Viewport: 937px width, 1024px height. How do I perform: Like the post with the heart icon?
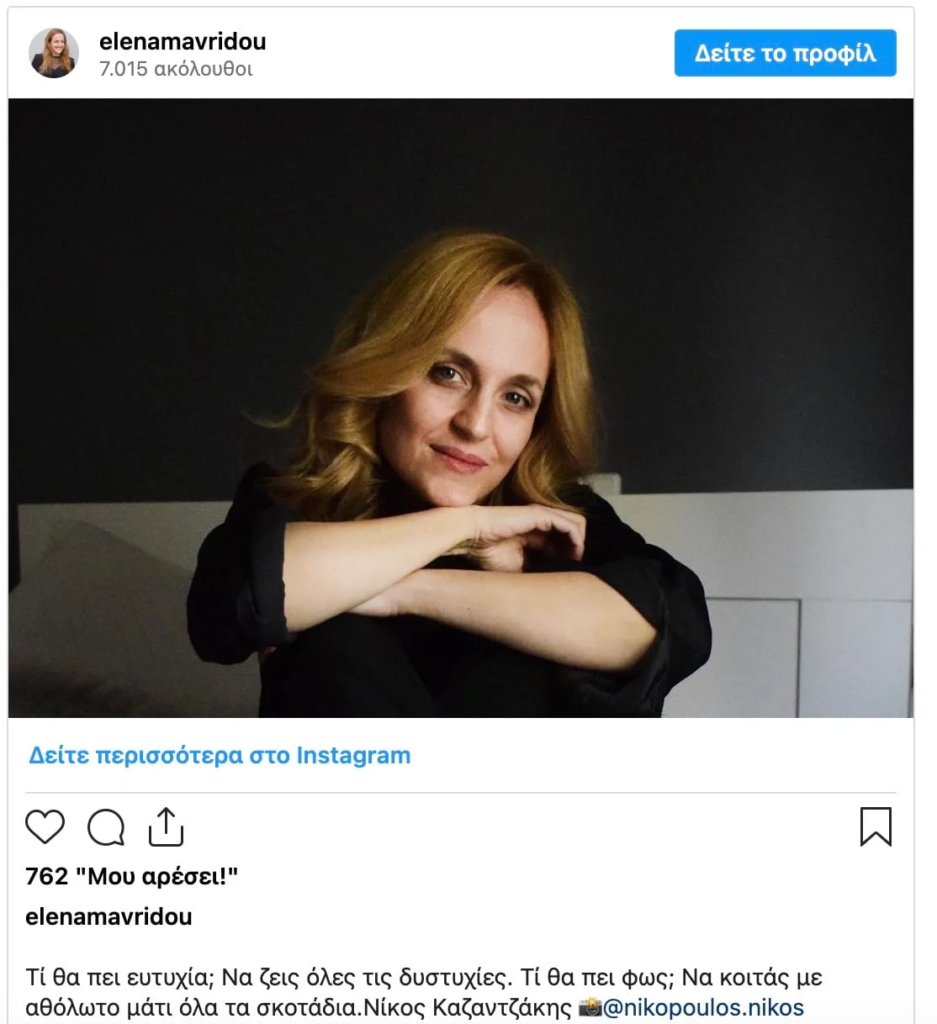(45, 827)
